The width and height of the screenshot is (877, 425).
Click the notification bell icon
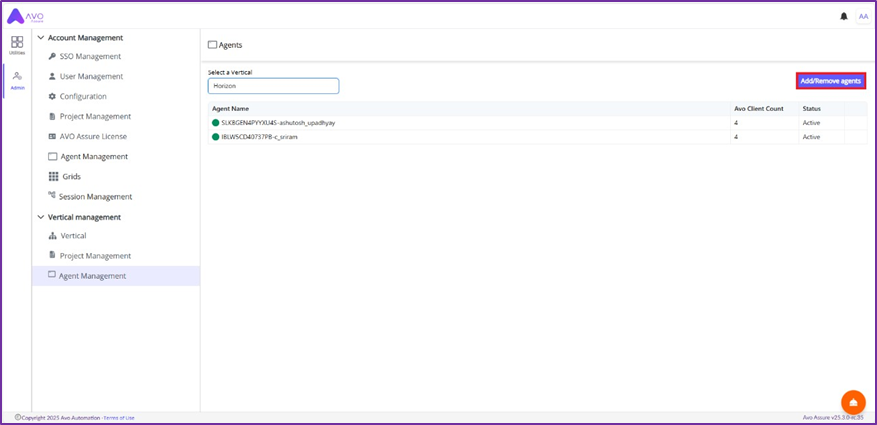844,16
